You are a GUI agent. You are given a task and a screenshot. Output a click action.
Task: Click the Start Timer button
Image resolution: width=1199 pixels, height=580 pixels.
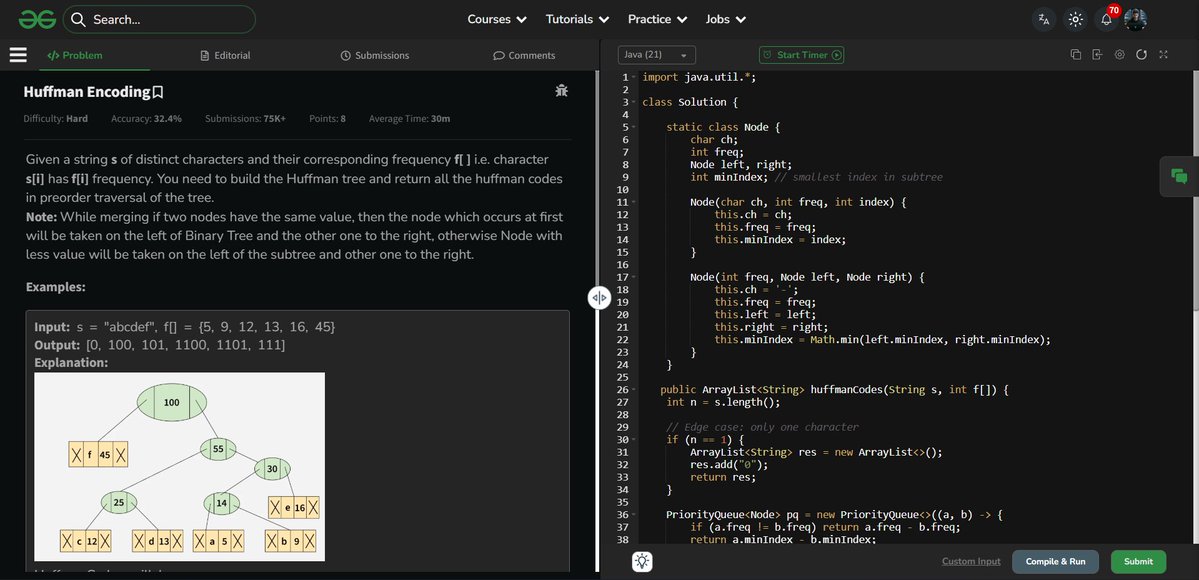click(x=801, y=55)
